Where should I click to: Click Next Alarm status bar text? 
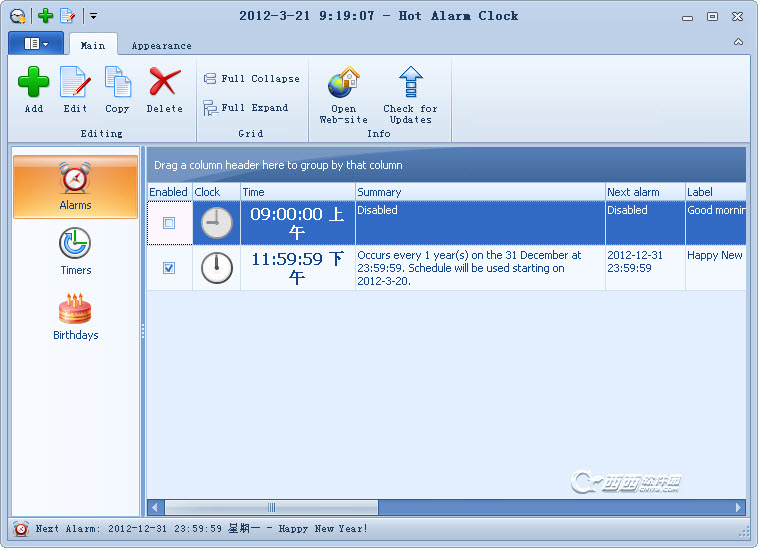click(201, 529)
